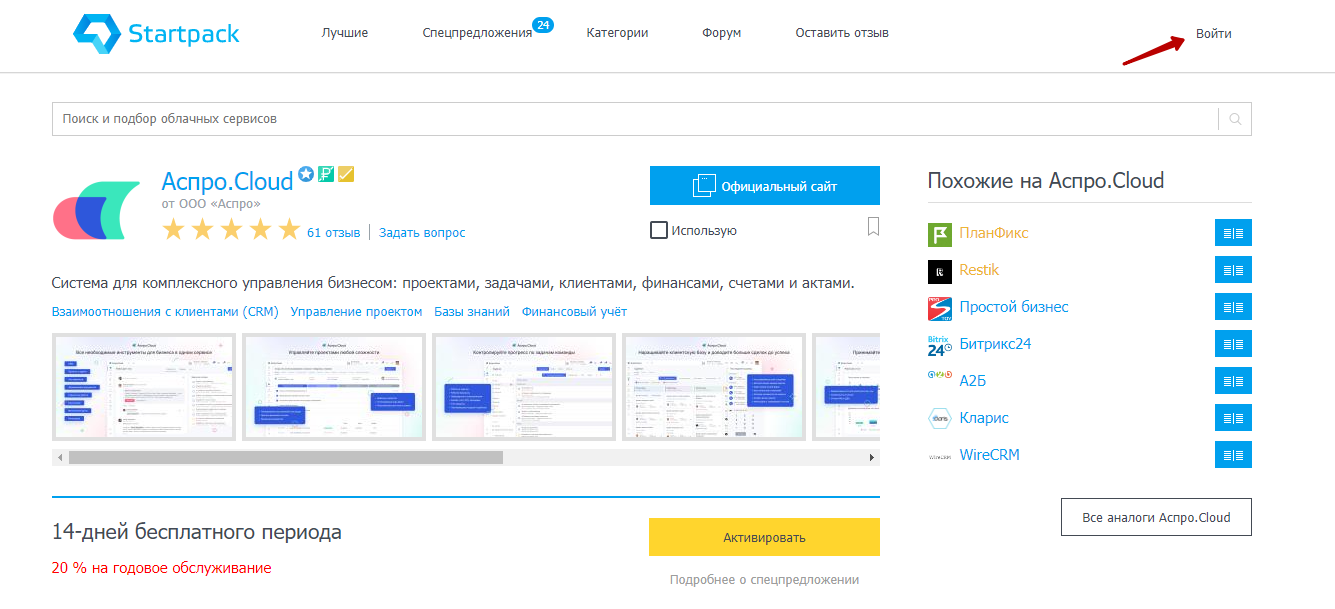Click the Войти login link
The image size is (1335, 609).
click(1213, 34)
